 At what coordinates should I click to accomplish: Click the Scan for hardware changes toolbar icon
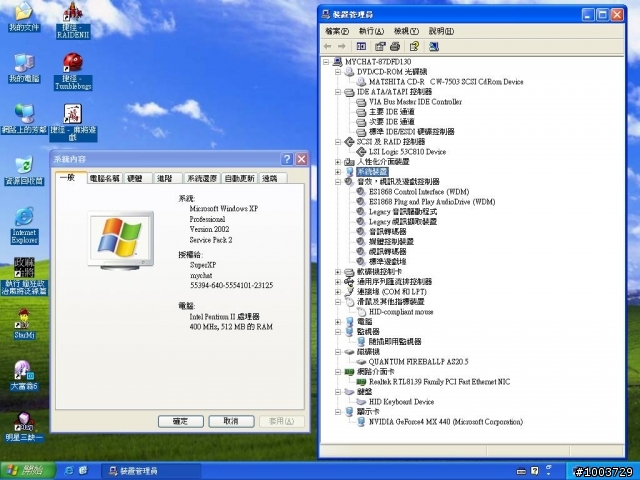(x=434, y=47)
